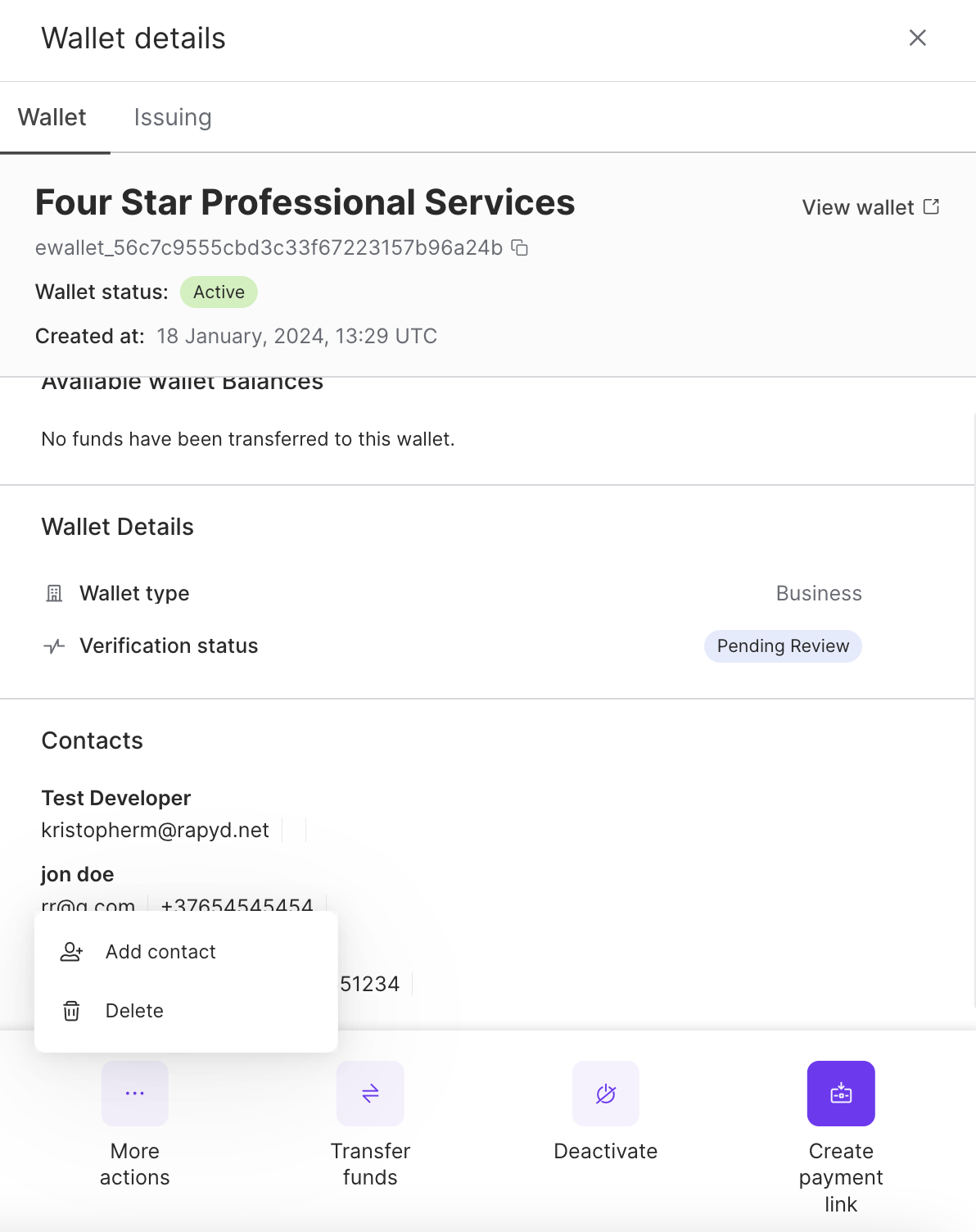Click the kristopherm@rapyd.net contact email
976x1232 pixels.
156,830
